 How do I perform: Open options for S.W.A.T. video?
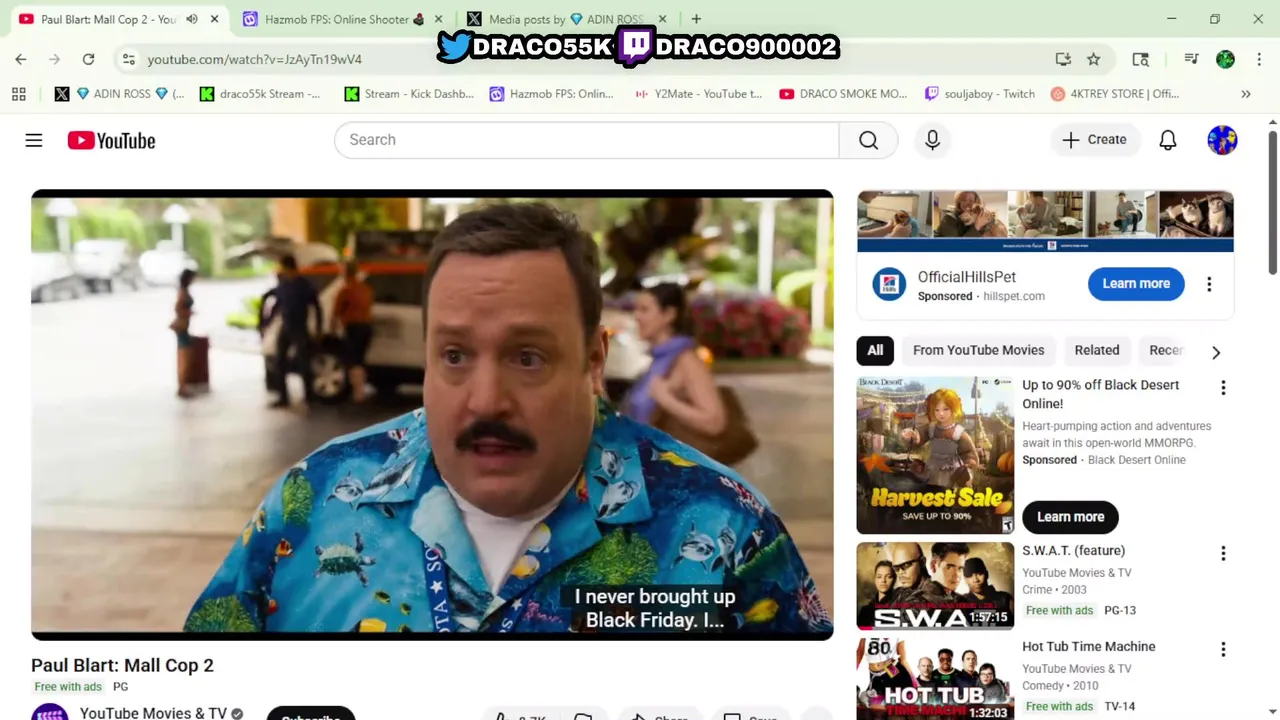pos(1222,554)
